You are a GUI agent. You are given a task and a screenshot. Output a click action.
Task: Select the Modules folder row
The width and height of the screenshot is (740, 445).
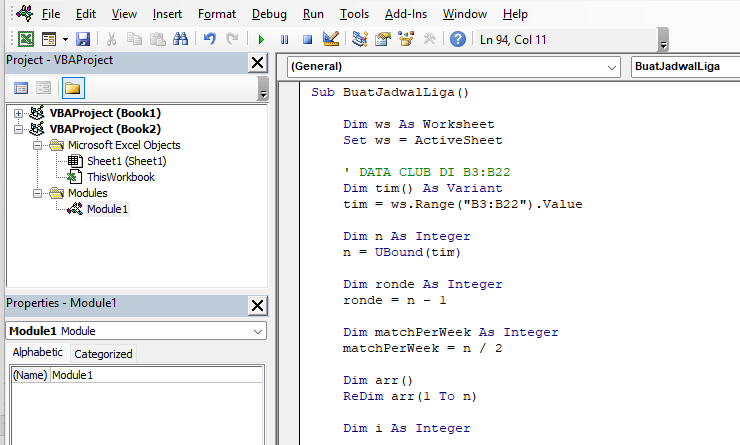pos(87,193)
